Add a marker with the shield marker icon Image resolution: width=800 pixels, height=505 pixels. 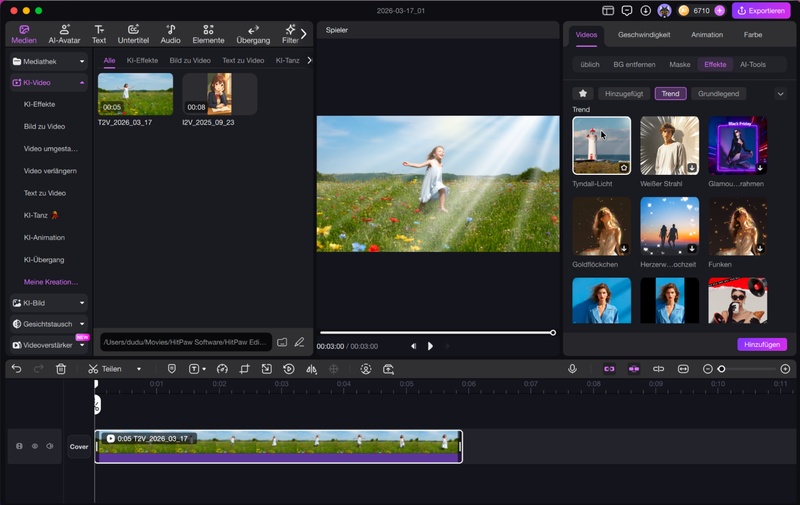click(172, 369)
